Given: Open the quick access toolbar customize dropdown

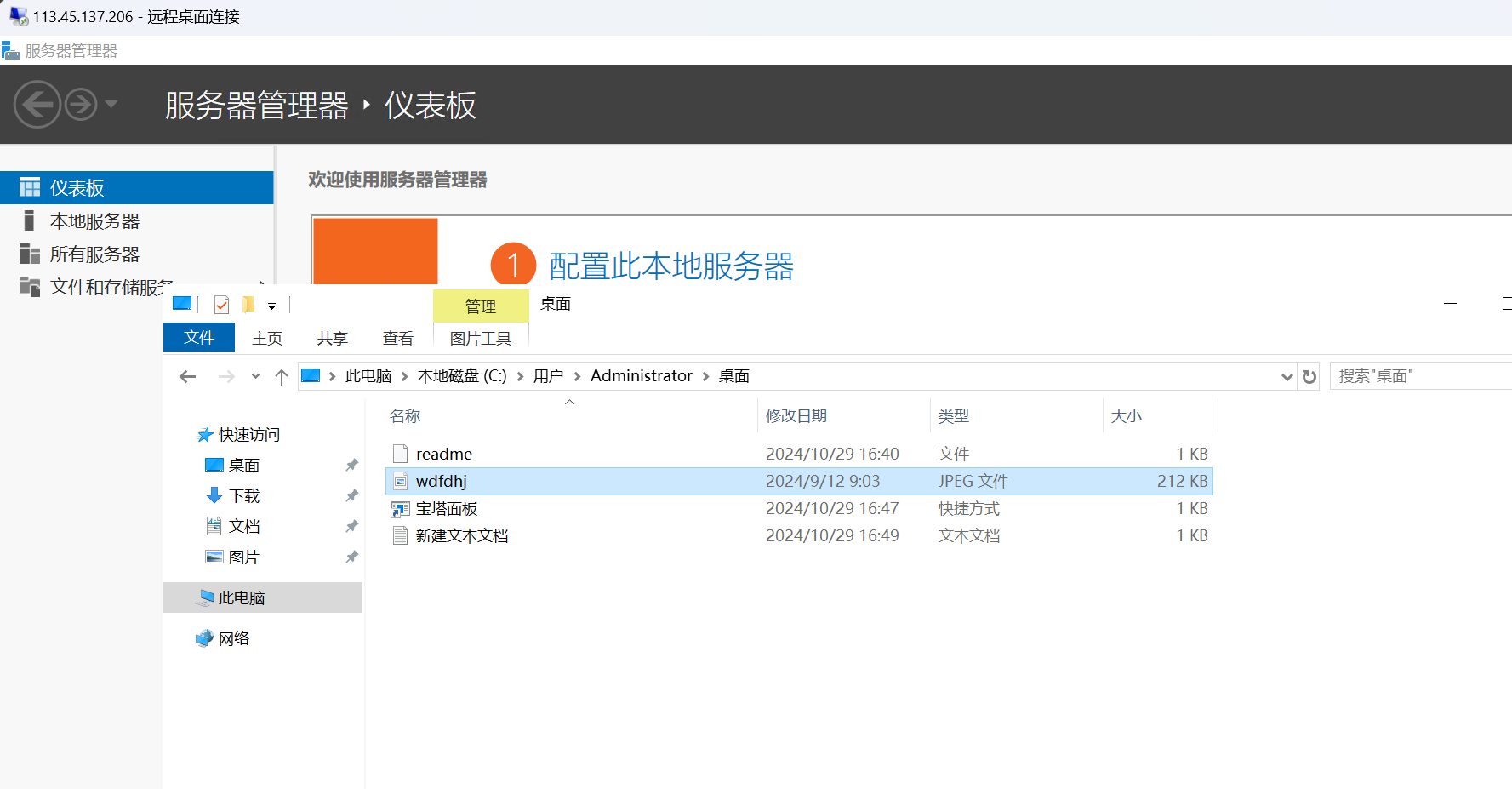Looking at the screenshot, I should 272,306.
